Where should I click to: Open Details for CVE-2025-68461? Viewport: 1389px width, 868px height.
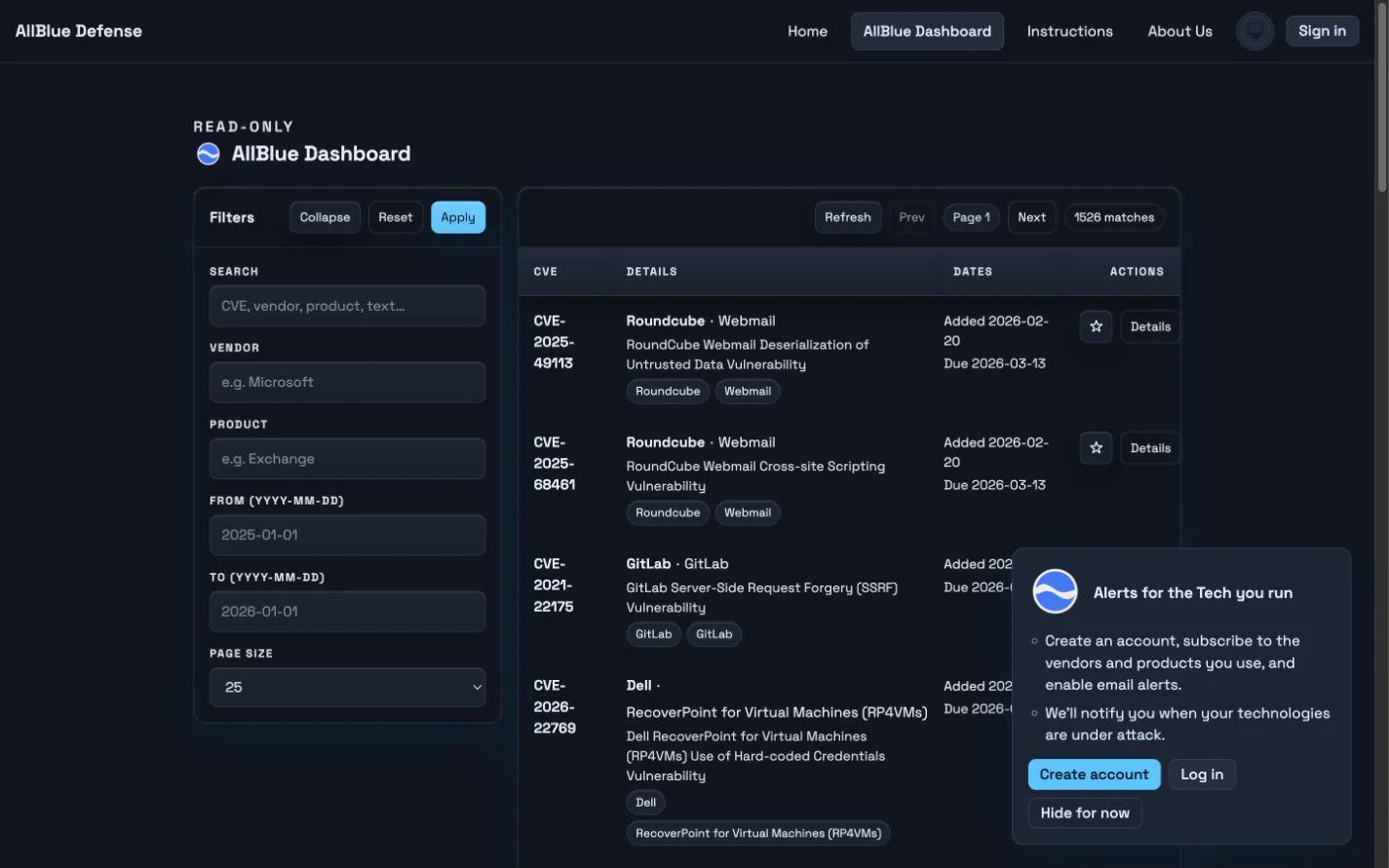(x=1150, y=448)
